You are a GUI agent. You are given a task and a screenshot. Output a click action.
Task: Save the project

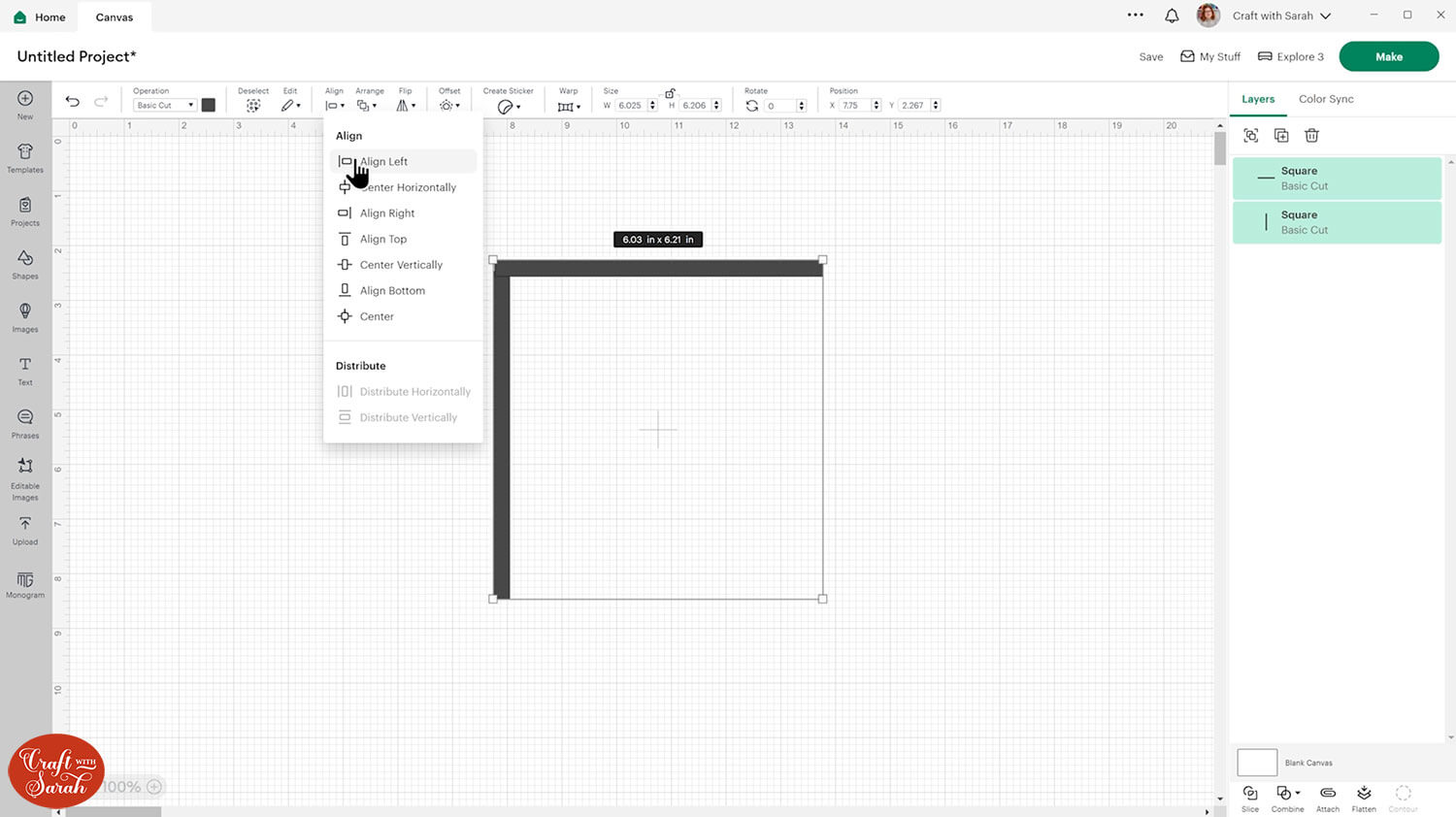point(1151,57)
